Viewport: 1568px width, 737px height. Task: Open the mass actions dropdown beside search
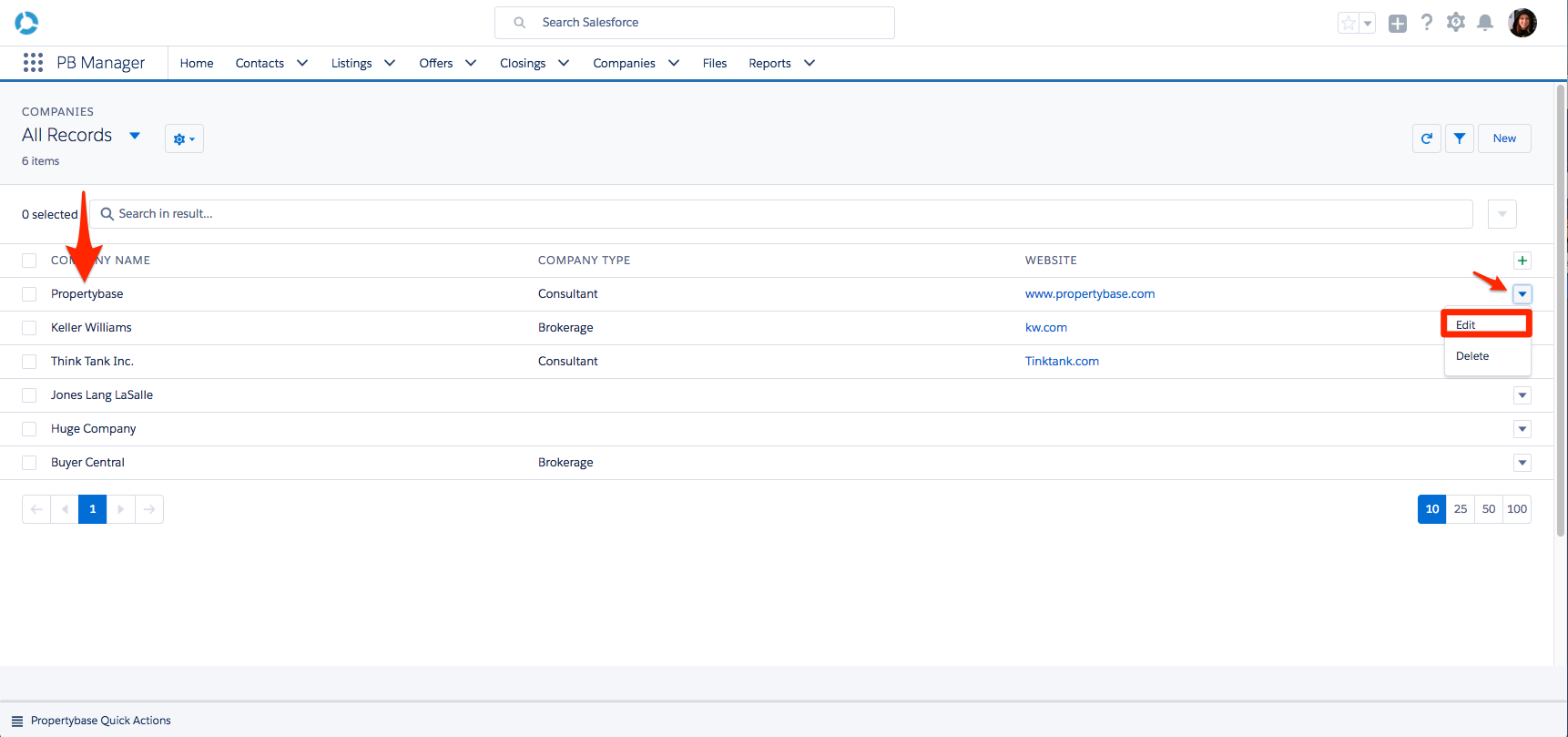pos(1502,214)
